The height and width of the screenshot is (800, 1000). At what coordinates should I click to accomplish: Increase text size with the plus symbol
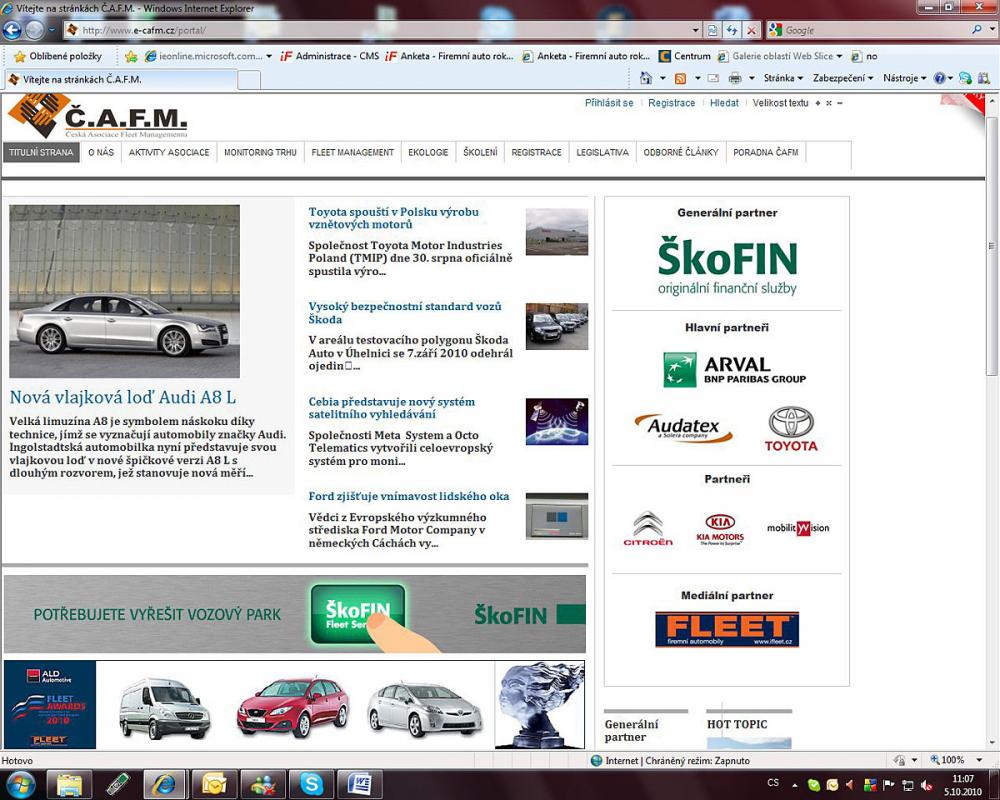tap(818, 103)
